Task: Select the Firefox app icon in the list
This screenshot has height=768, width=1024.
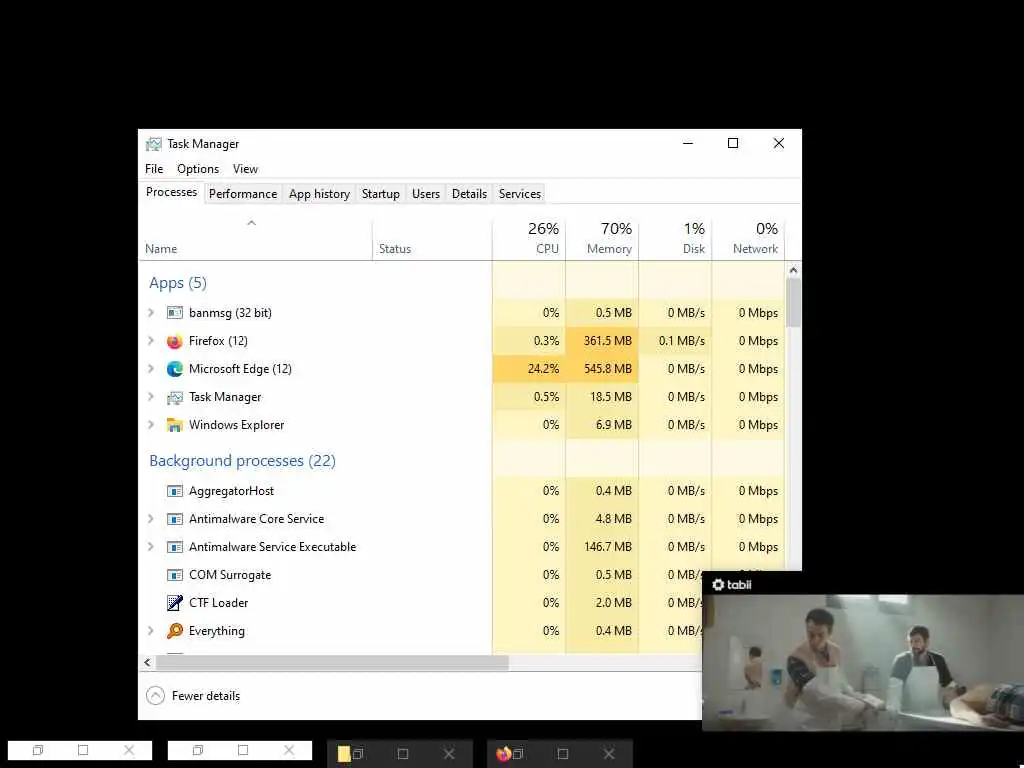Action: tap(174, 341)
